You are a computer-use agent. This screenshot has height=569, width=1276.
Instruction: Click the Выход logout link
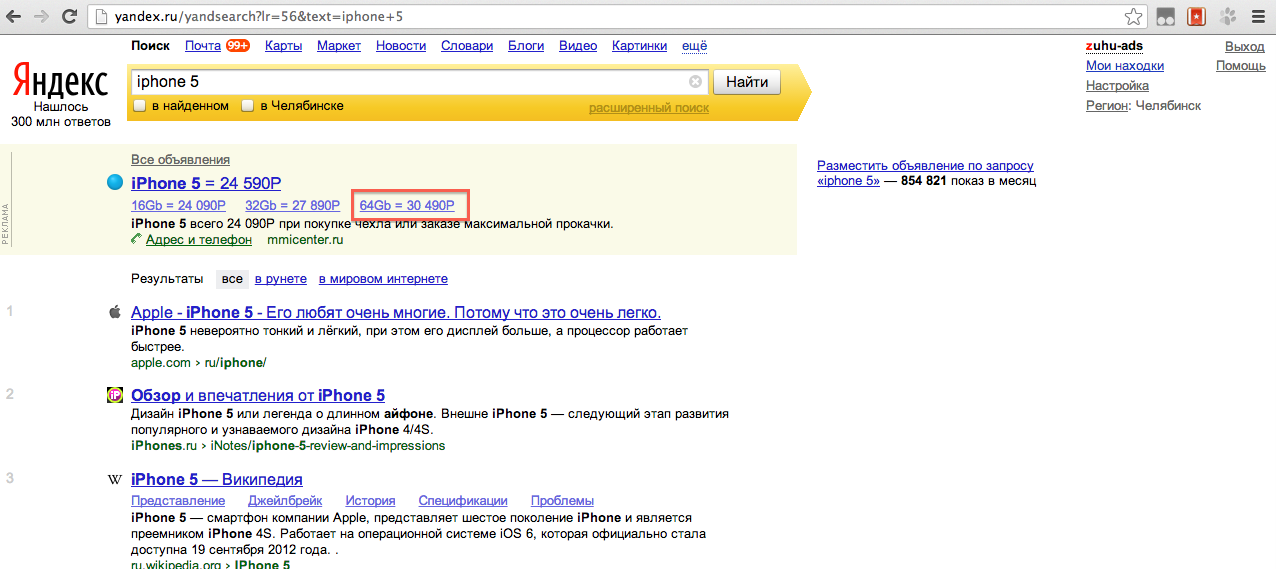pyautogui.click(x=1245, y=46)
